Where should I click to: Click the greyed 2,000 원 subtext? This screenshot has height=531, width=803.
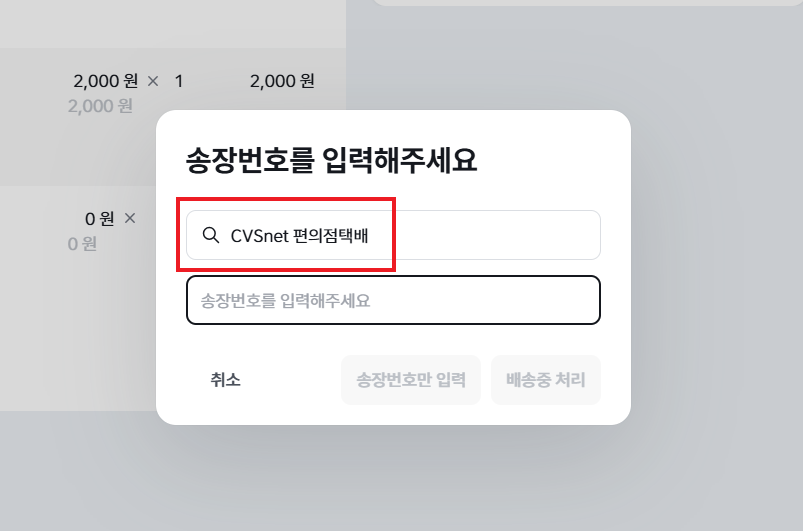100,106
